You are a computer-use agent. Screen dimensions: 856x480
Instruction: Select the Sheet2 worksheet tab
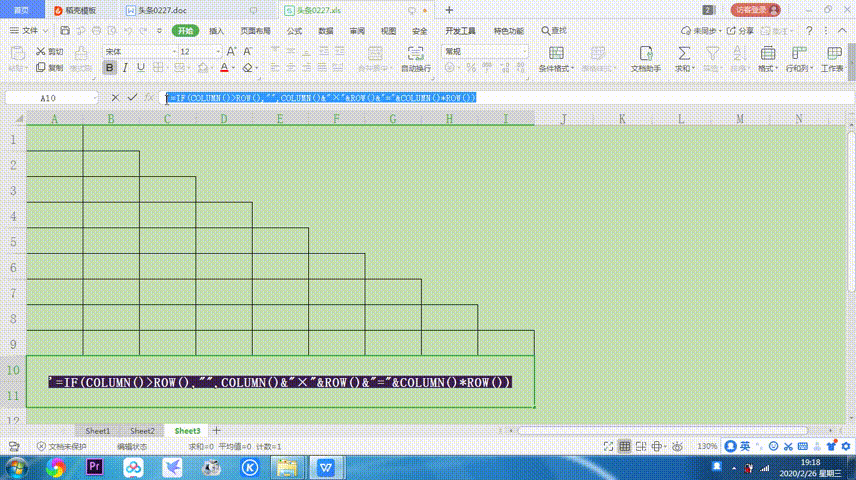[x=142, y=431]
